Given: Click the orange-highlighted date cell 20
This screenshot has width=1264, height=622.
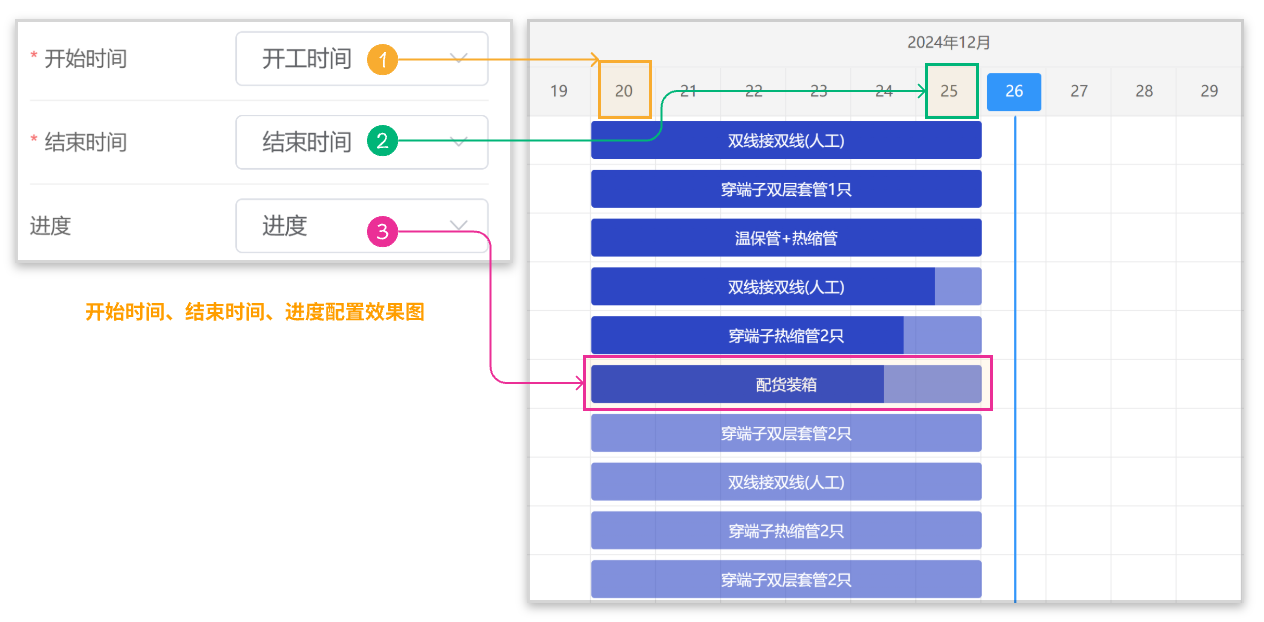Looking at the screenshot, I should tap(624, 90).
